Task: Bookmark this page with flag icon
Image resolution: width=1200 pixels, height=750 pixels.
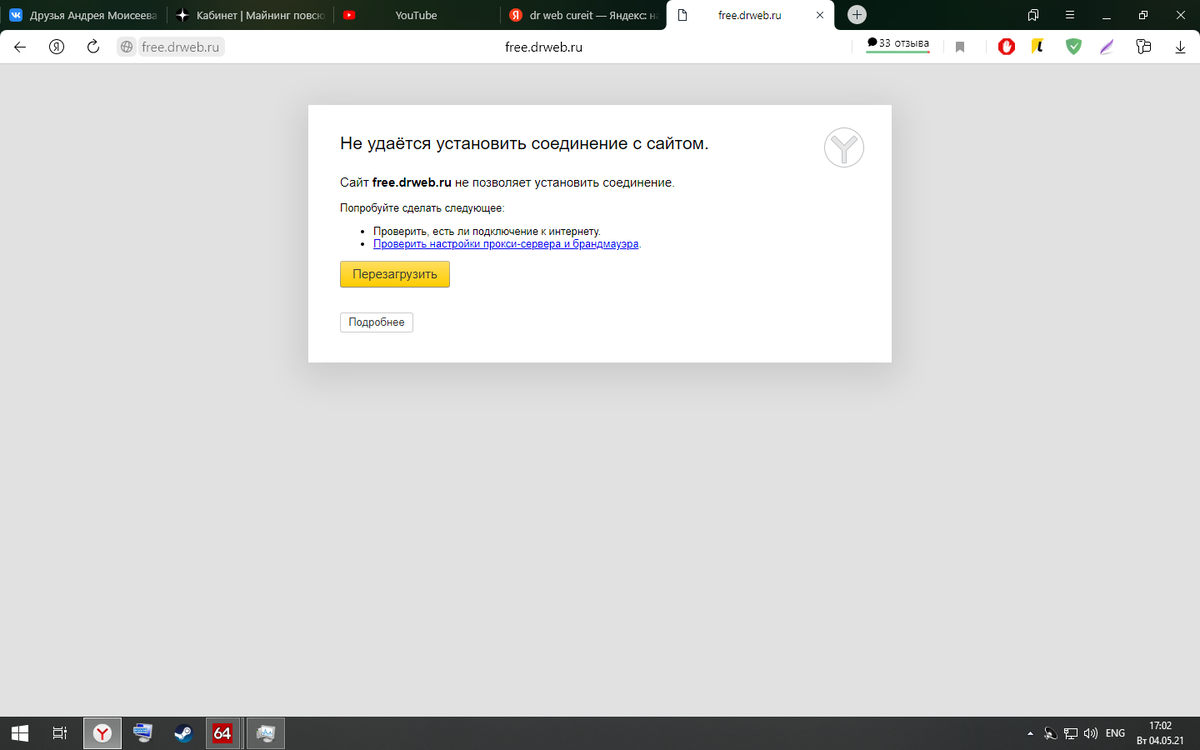Action: (960, 46)
